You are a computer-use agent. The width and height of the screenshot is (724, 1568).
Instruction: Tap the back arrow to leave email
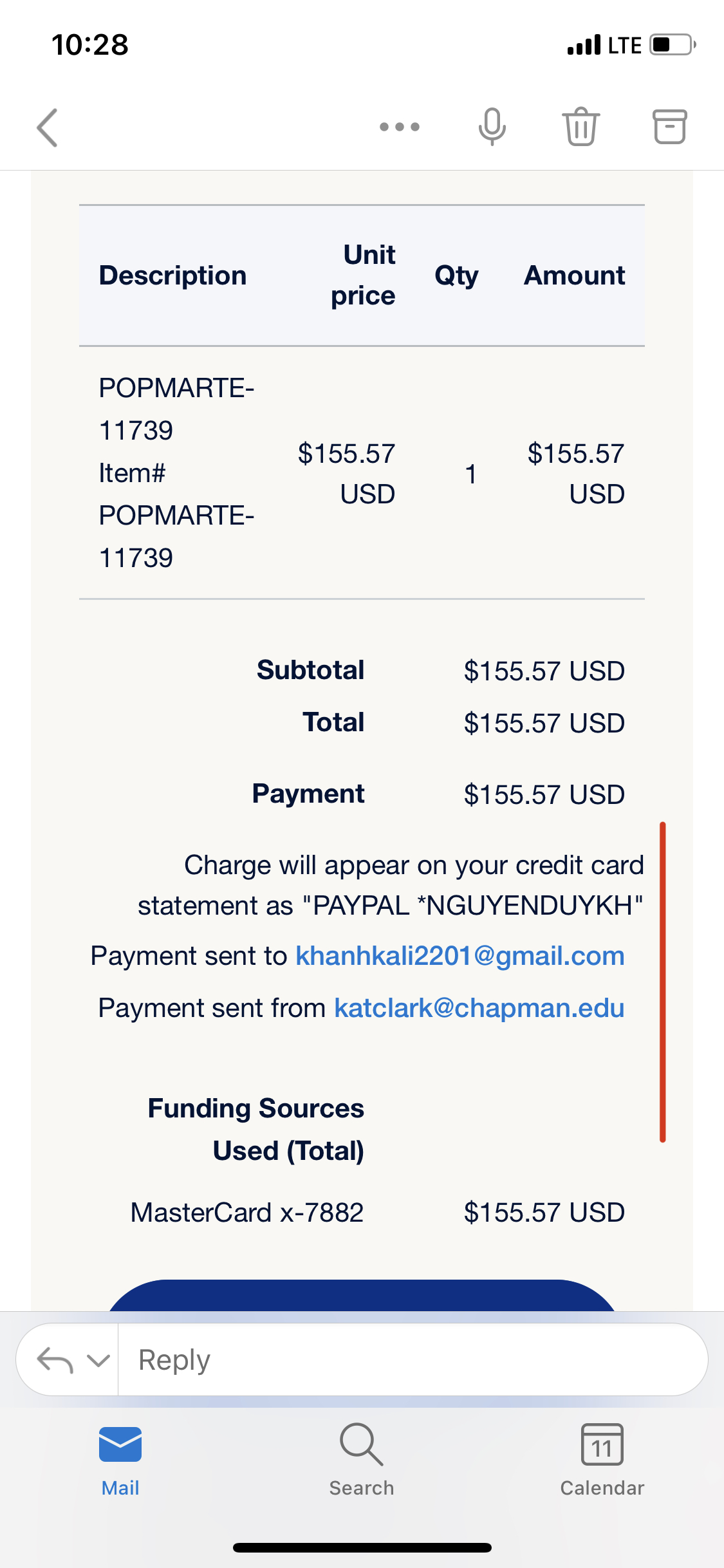tap(48, 127)
